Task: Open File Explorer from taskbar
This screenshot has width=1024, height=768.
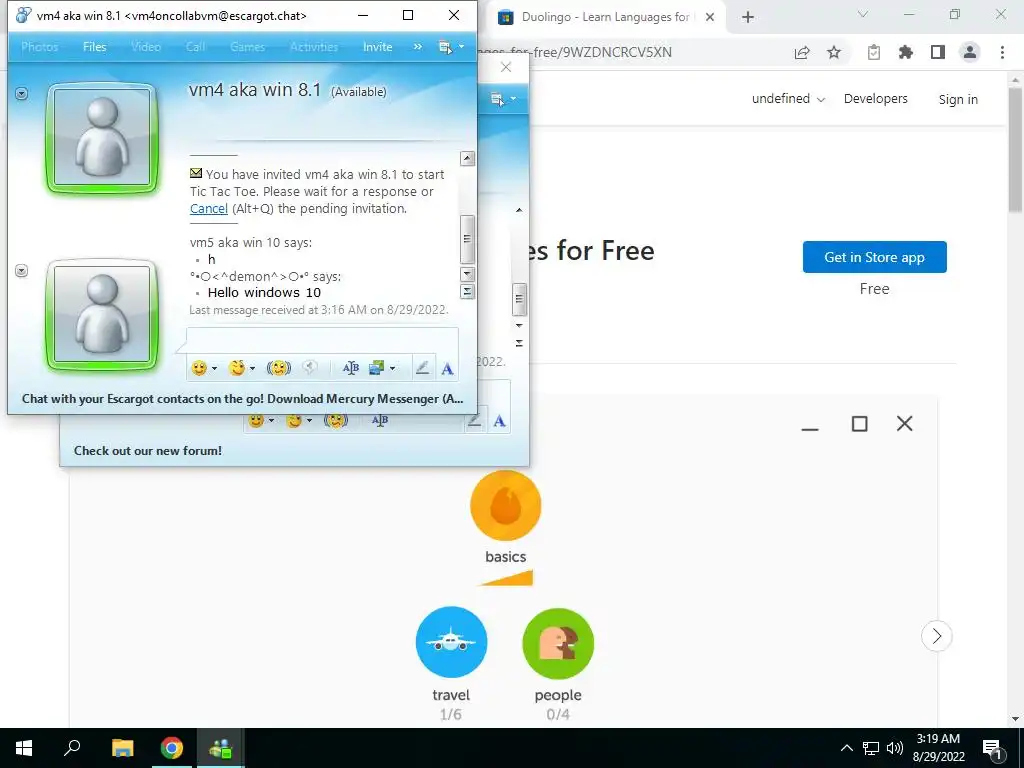Action: coord(122,748)
